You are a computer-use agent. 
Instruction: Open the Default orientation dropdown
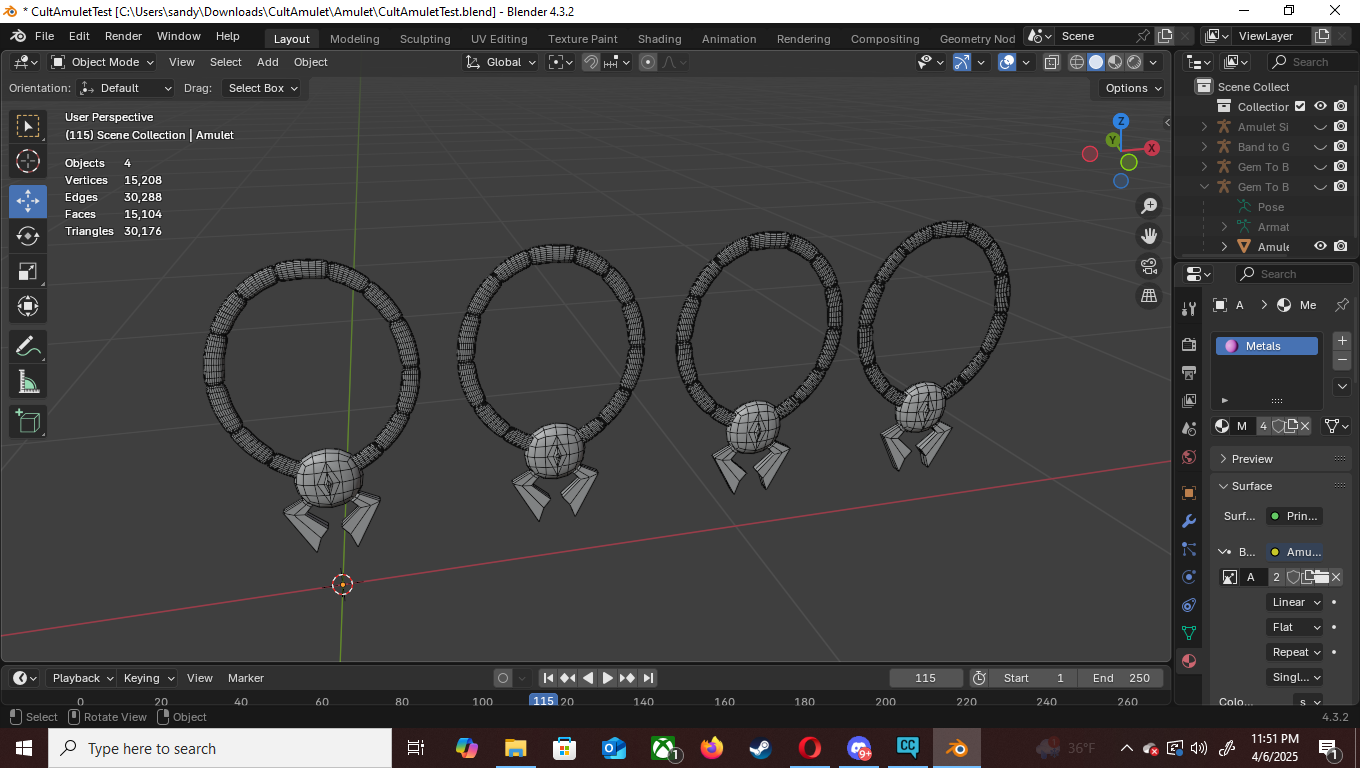126,88
